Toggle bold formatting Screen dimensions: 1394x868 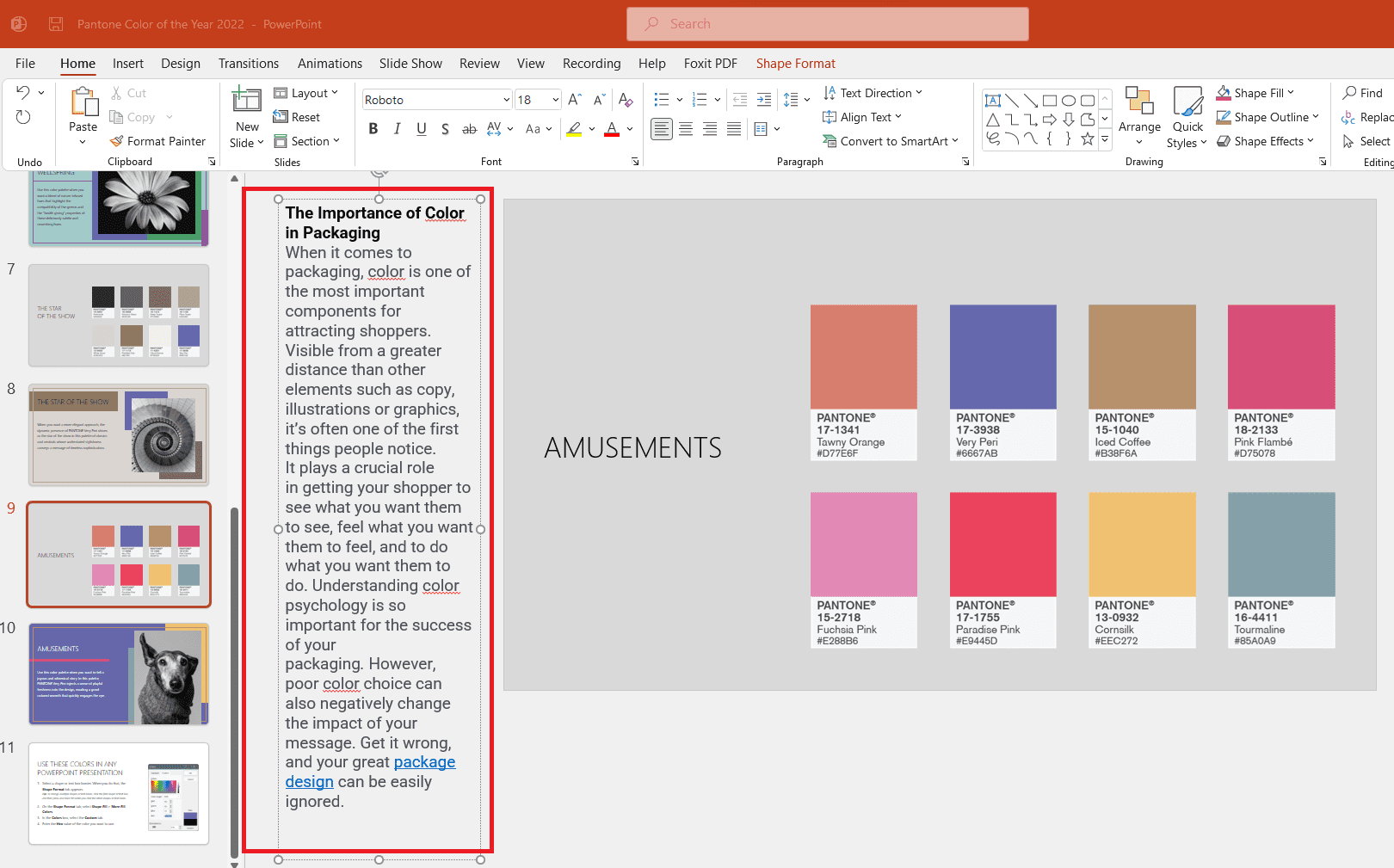pos(373,129)
